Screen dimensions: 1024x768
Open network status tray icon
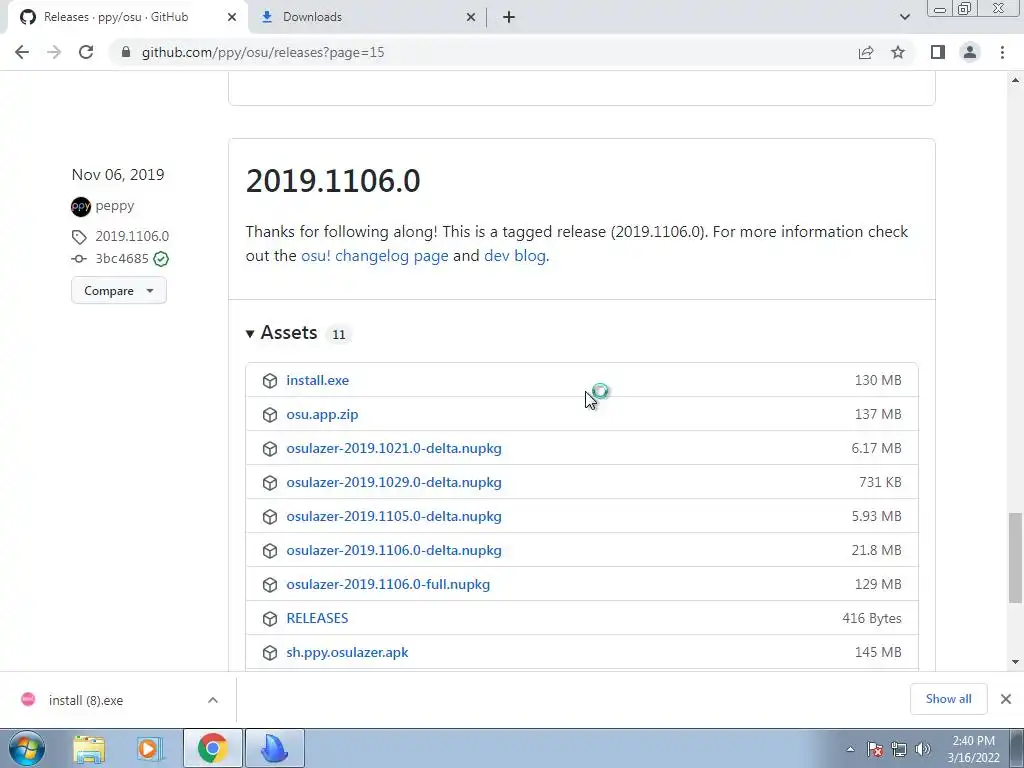pyautogui.click(x=899, y=750)
